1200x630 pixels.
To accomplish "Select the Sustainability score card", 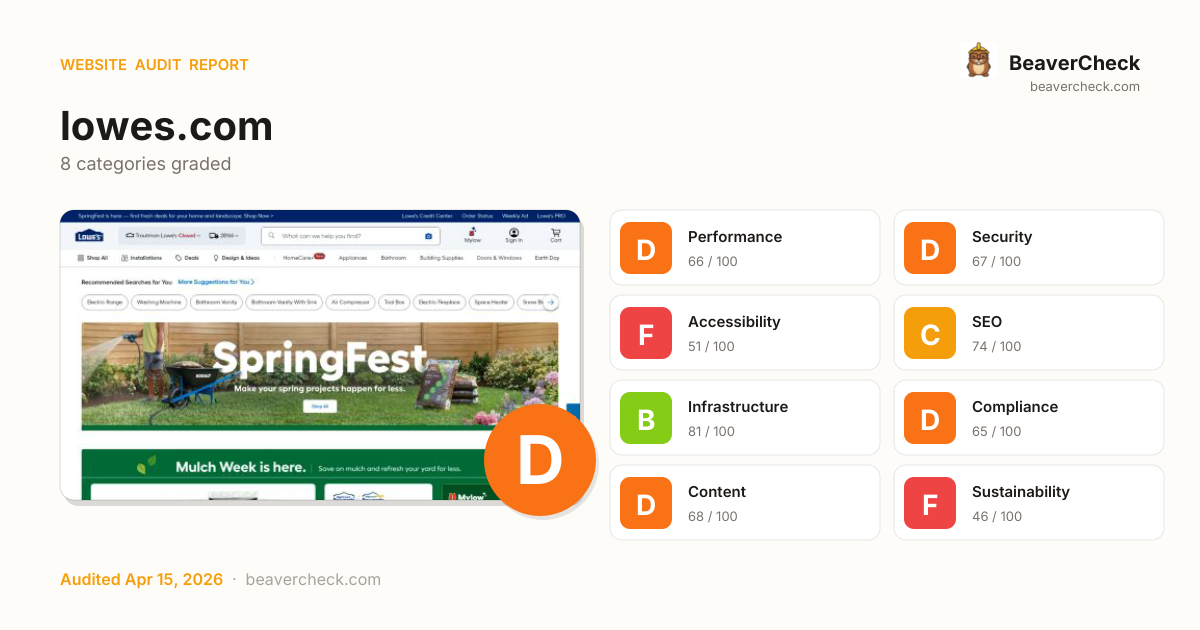I will pyautogui.click(x=1028, y=503).
